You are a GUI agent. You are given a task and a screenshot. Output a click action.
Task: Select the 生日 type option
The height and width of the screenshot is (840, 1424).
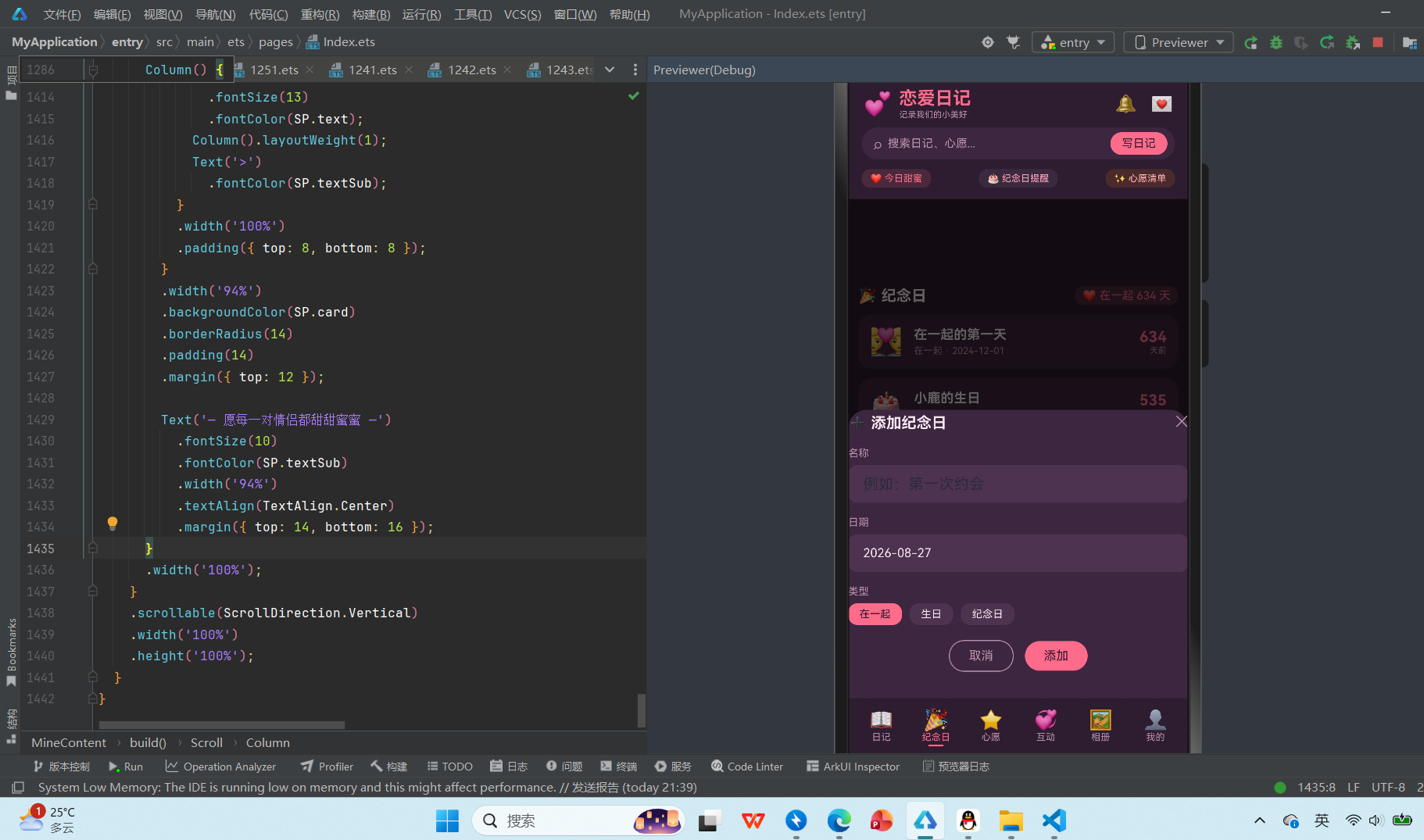(931, 614)
